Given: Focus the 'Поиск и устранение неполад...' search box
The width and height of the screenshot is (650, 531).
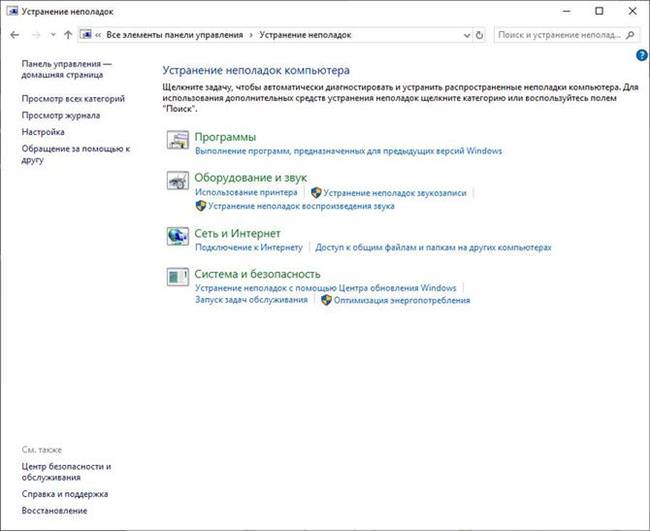Looking at the screenshot, I should (567, 35).
